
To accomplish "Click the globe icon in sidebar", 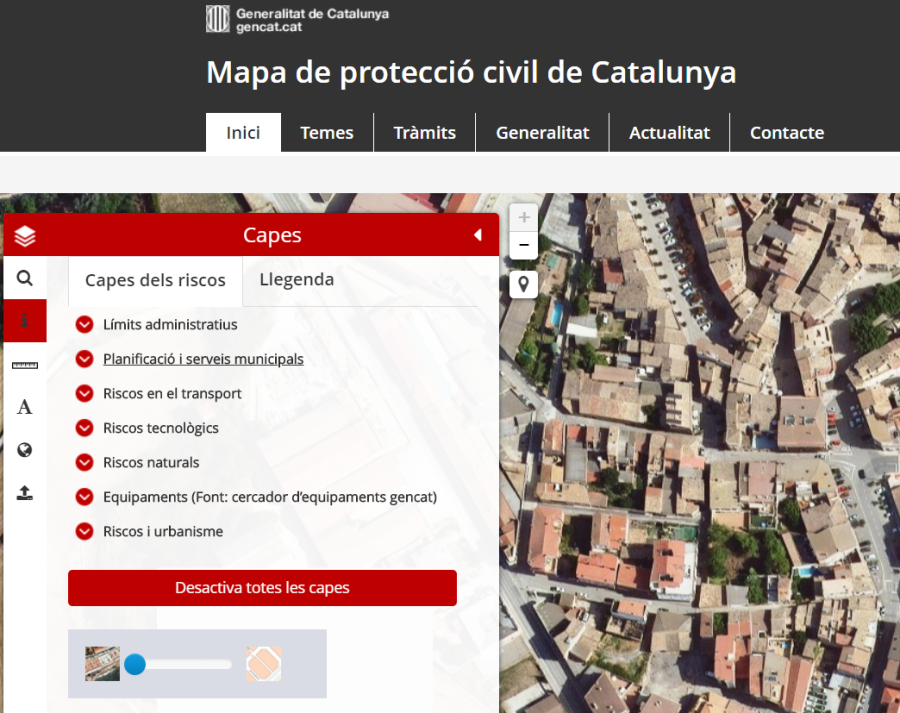I will coord(25,450).
